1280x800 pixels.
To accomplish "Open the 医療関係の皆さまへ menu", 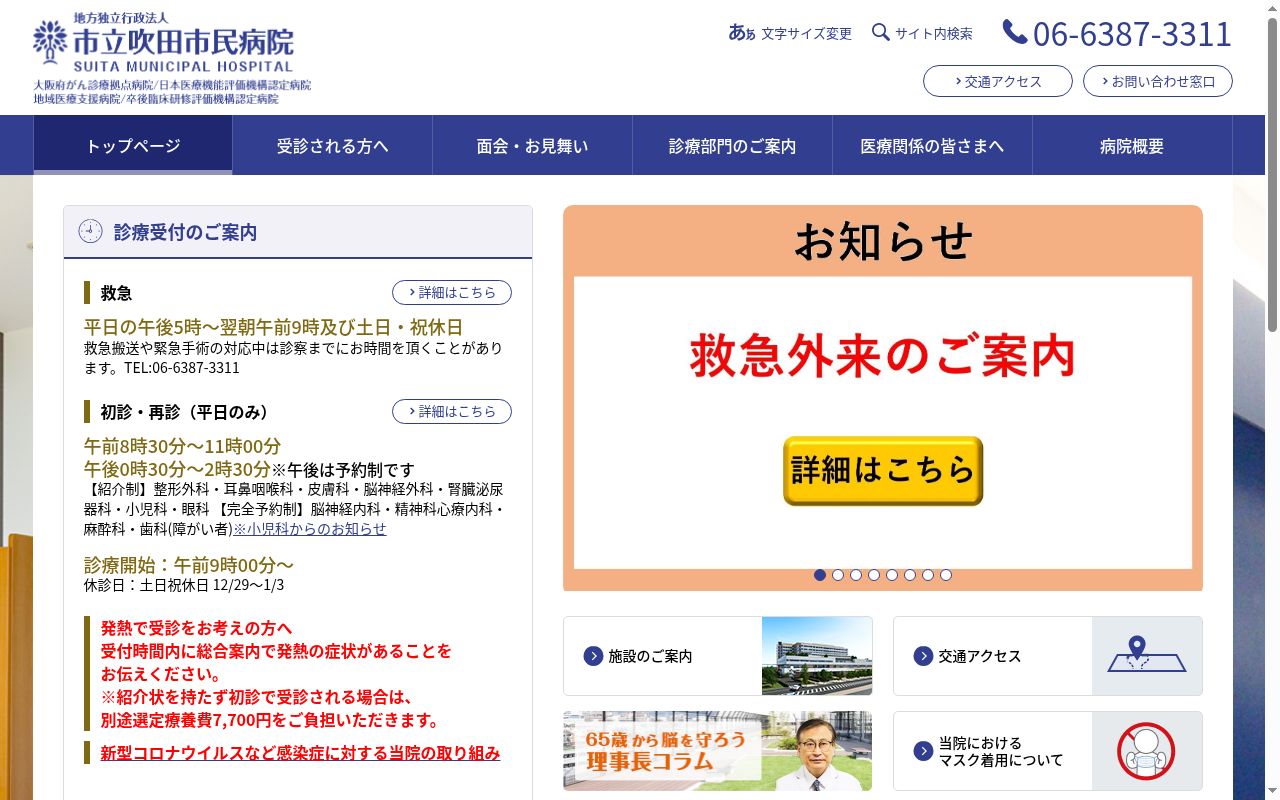I will [x=933, y=145].
